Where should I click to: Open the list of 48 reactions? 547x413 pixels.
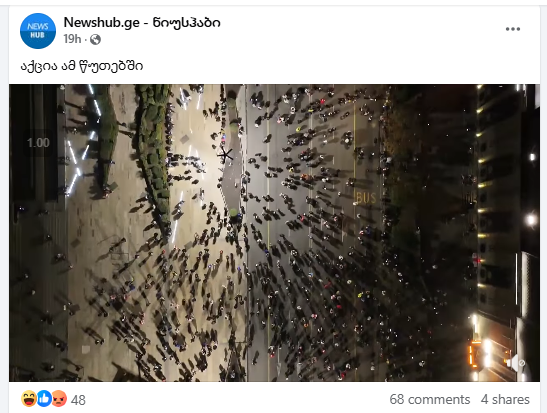coord(78,400)
